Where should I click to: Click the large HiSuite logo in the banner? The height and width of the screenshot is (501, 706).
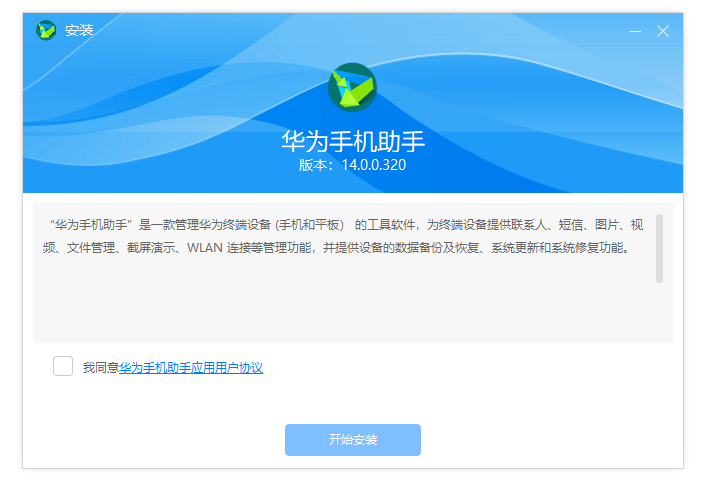pos(353,87)
